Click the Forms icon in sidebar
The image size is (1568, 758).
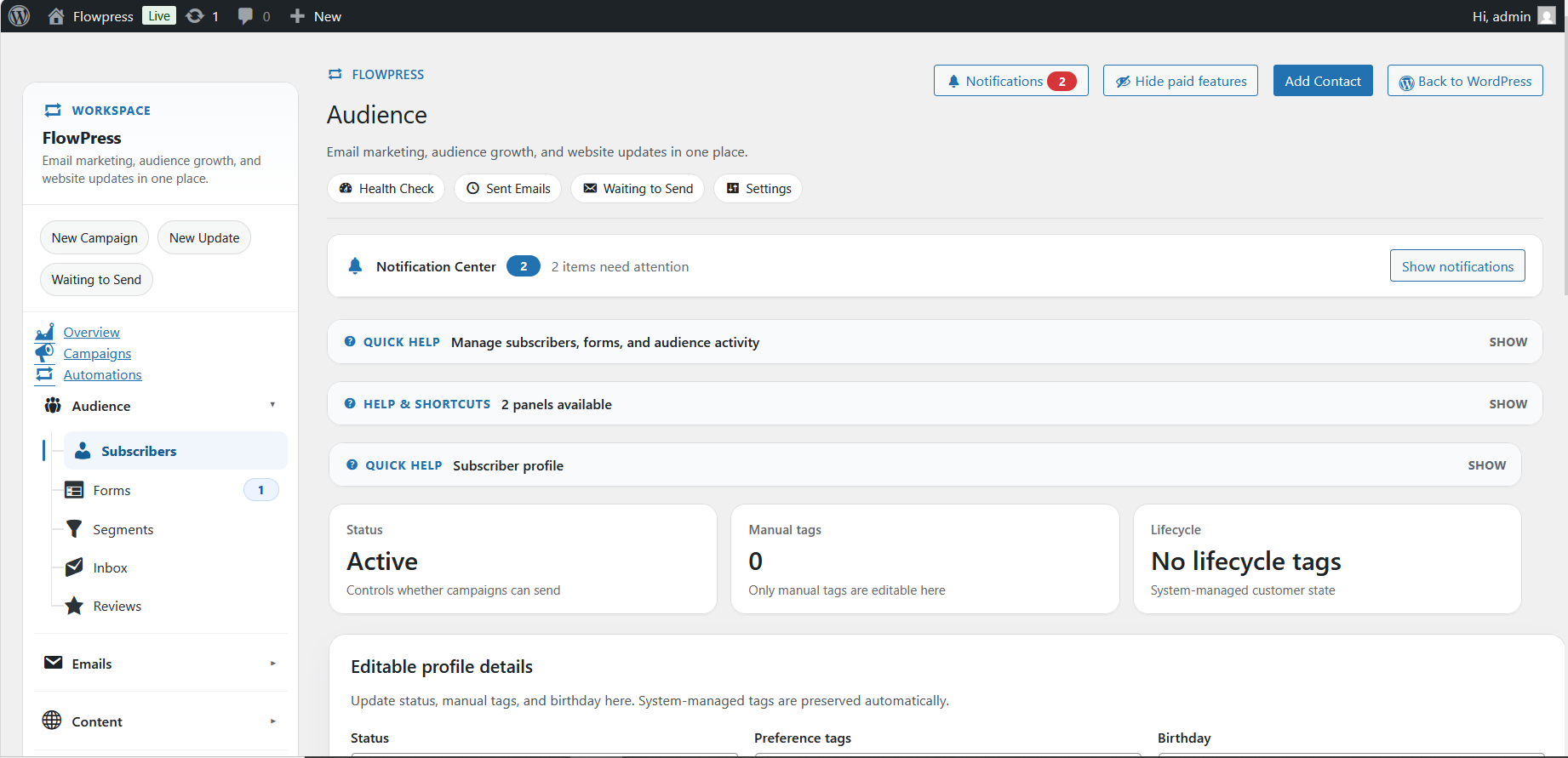click(x=74, y=490)
